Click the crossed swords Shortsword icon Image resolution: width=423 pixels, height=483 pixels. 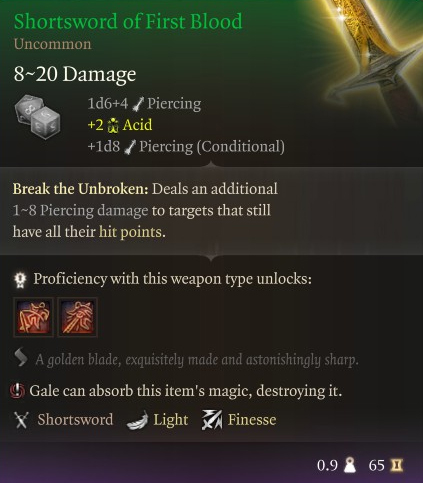coord(21,420)
